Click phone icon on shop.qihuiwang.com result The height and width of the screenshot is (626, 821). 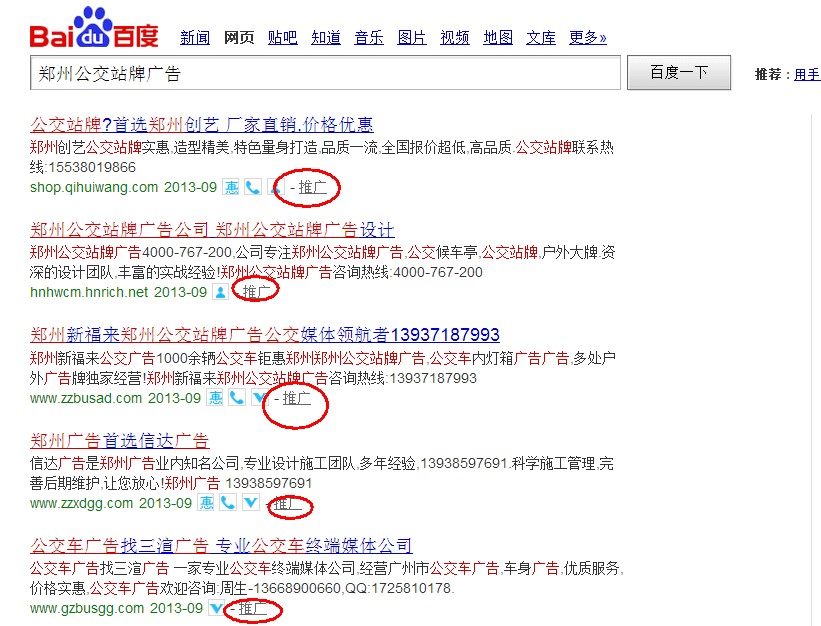253,187
